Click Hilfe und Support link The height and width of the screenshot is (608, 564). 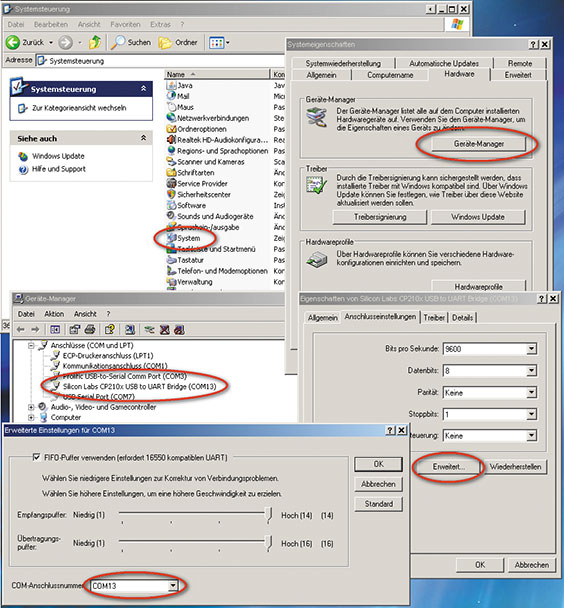coord(59,169)
